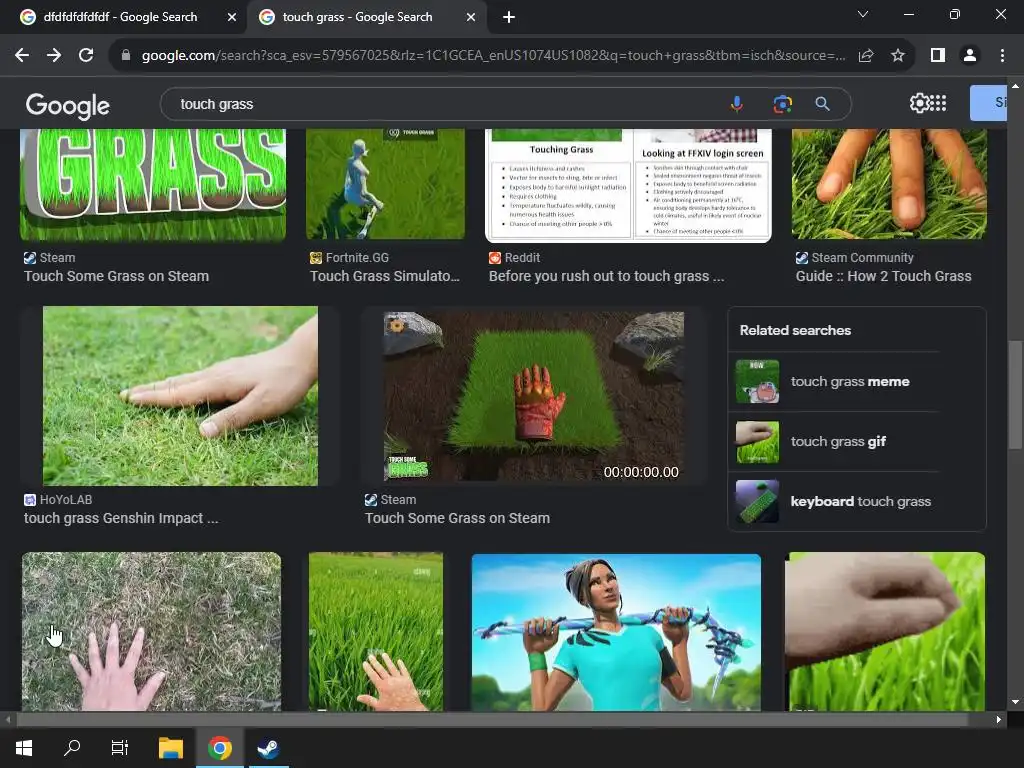Close the dfdfdfdfdfdf Google Search tab
The height and width of the screenshot is (768, 1024).
[x=232, y=17]
